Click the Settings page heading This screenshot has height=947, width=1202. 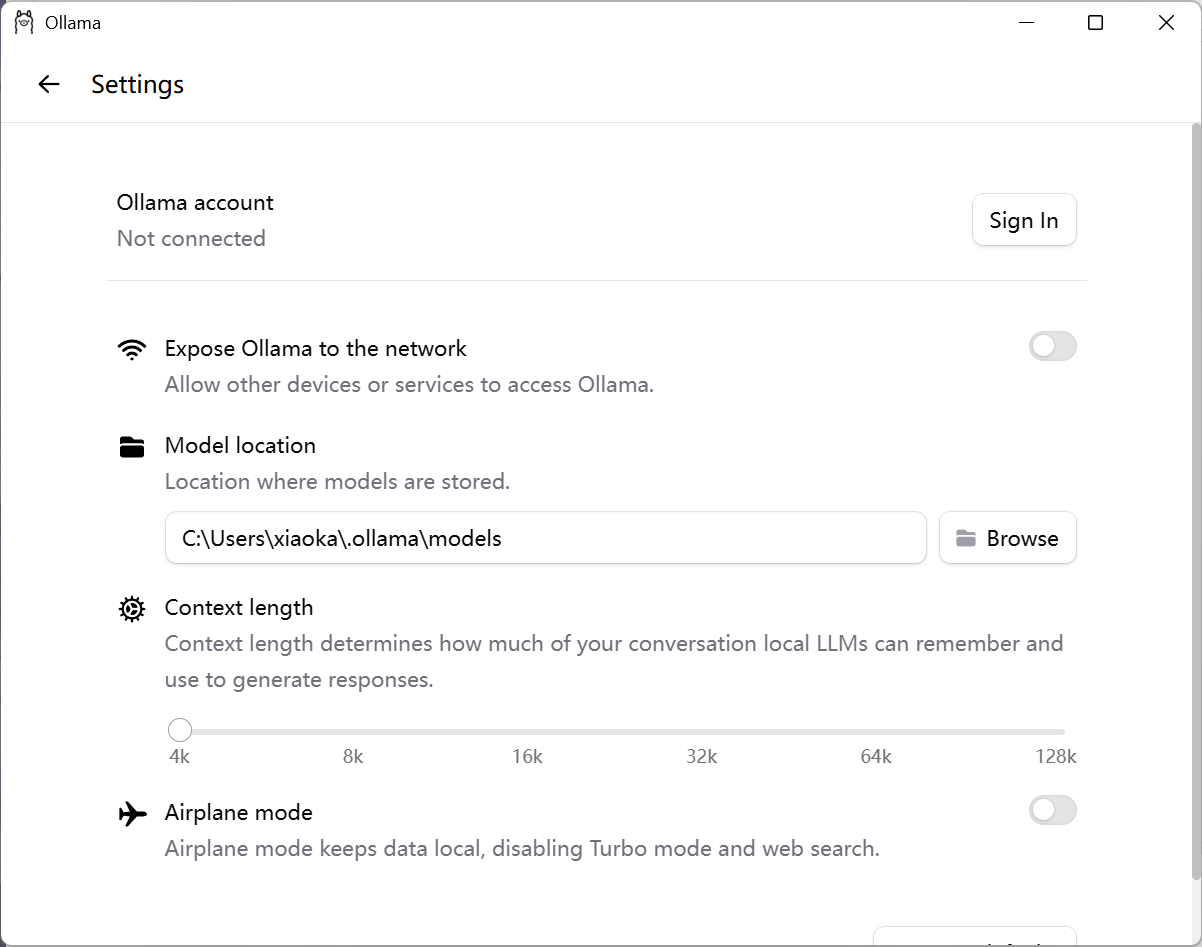pyautogui.click(x=138, y=85)
